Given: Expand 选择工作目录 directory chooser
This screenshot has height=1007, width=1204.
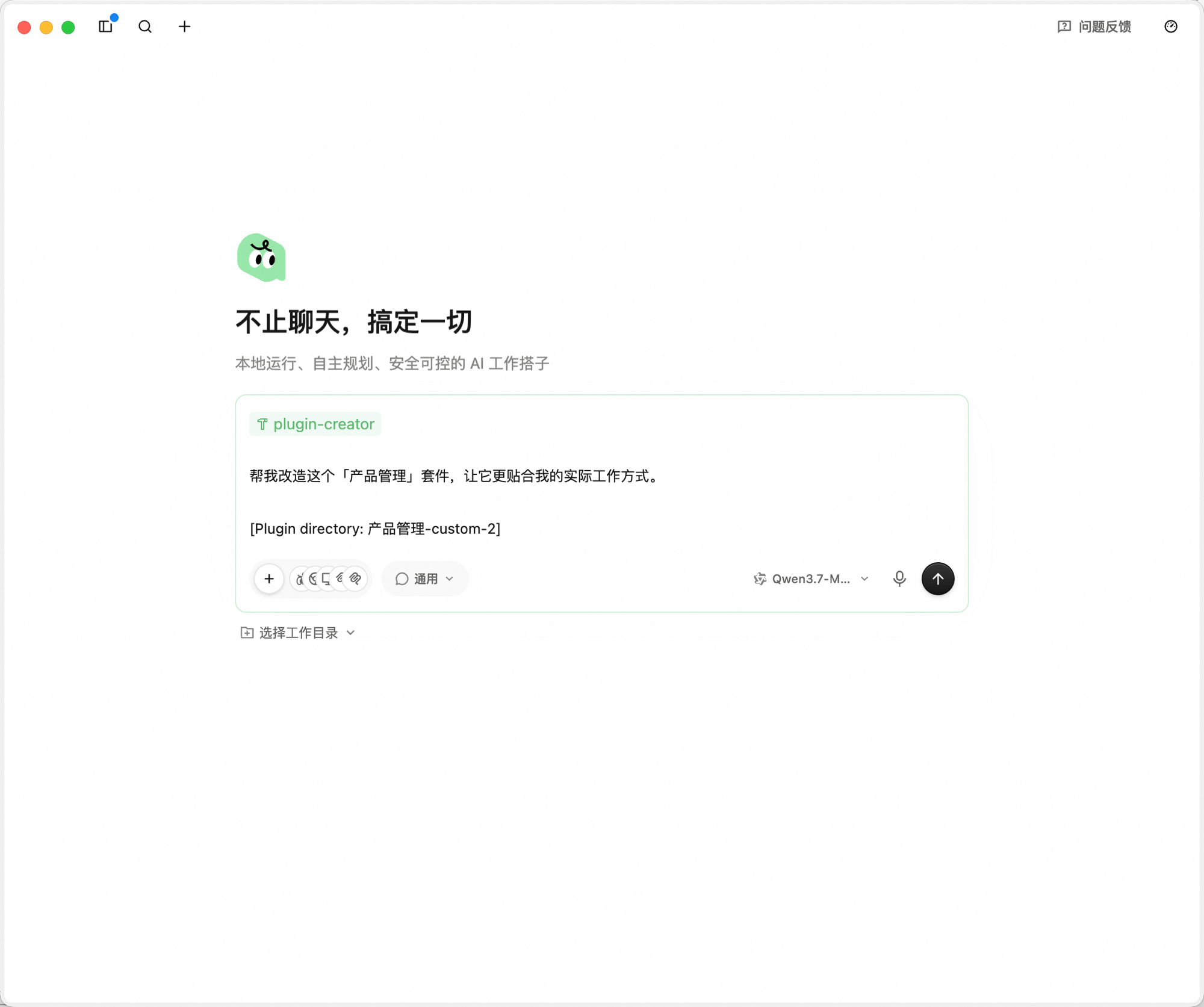Looking at the screenshot, I should pyautogui.click(x=298, y=633).
